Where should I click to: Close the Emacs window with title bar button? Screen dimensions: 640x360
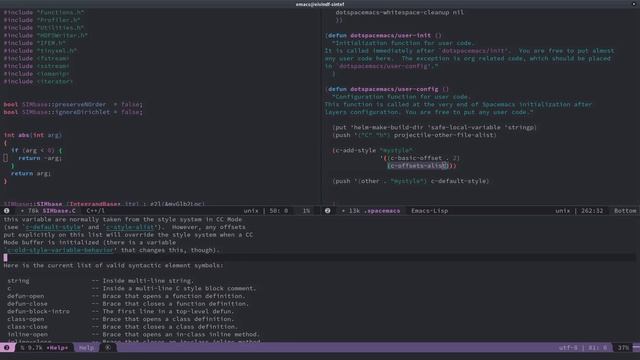pyautogui.click(x=634, y=4)
